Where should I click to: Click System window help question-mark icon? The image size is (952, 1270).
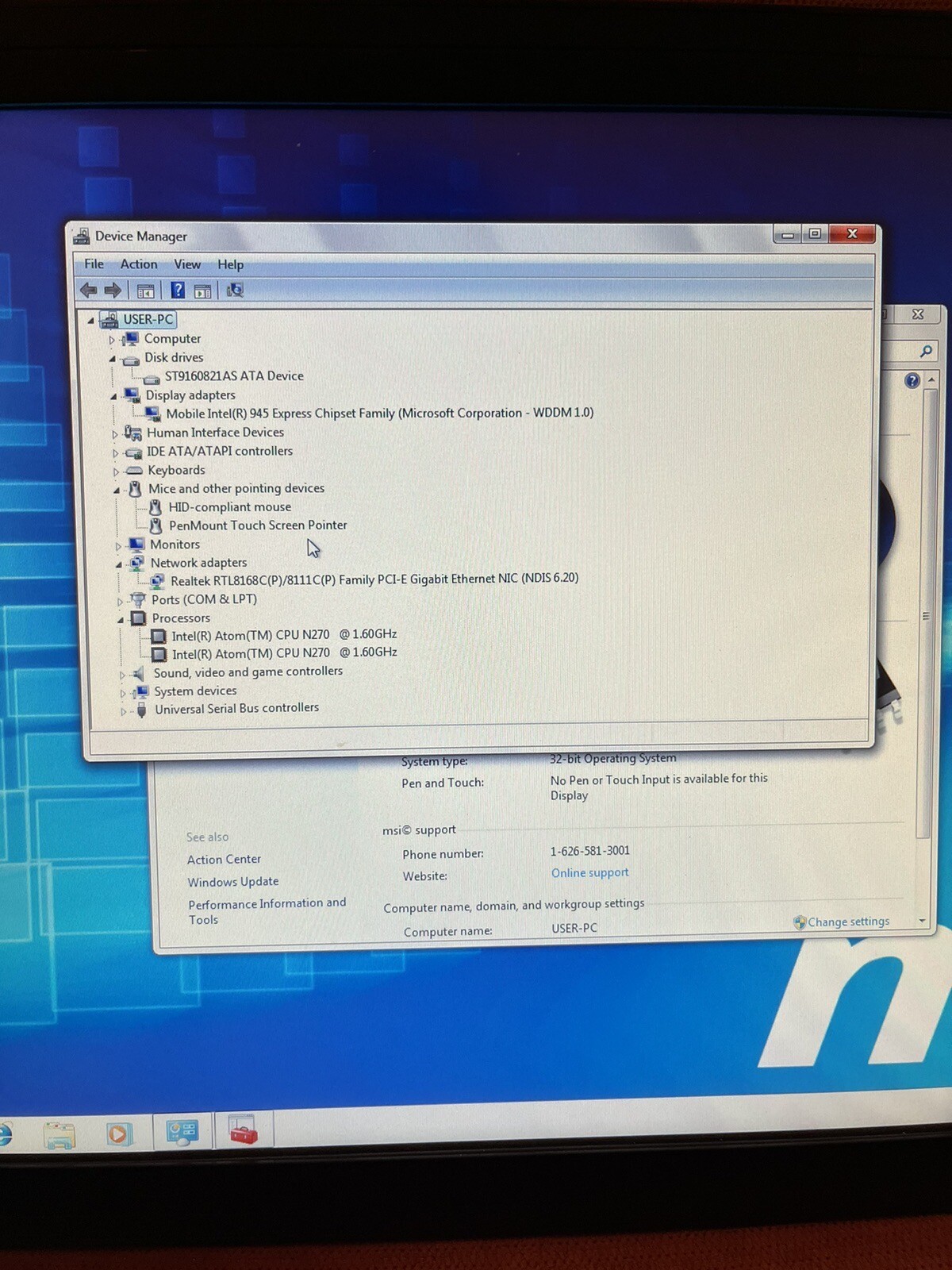(912, 381)
